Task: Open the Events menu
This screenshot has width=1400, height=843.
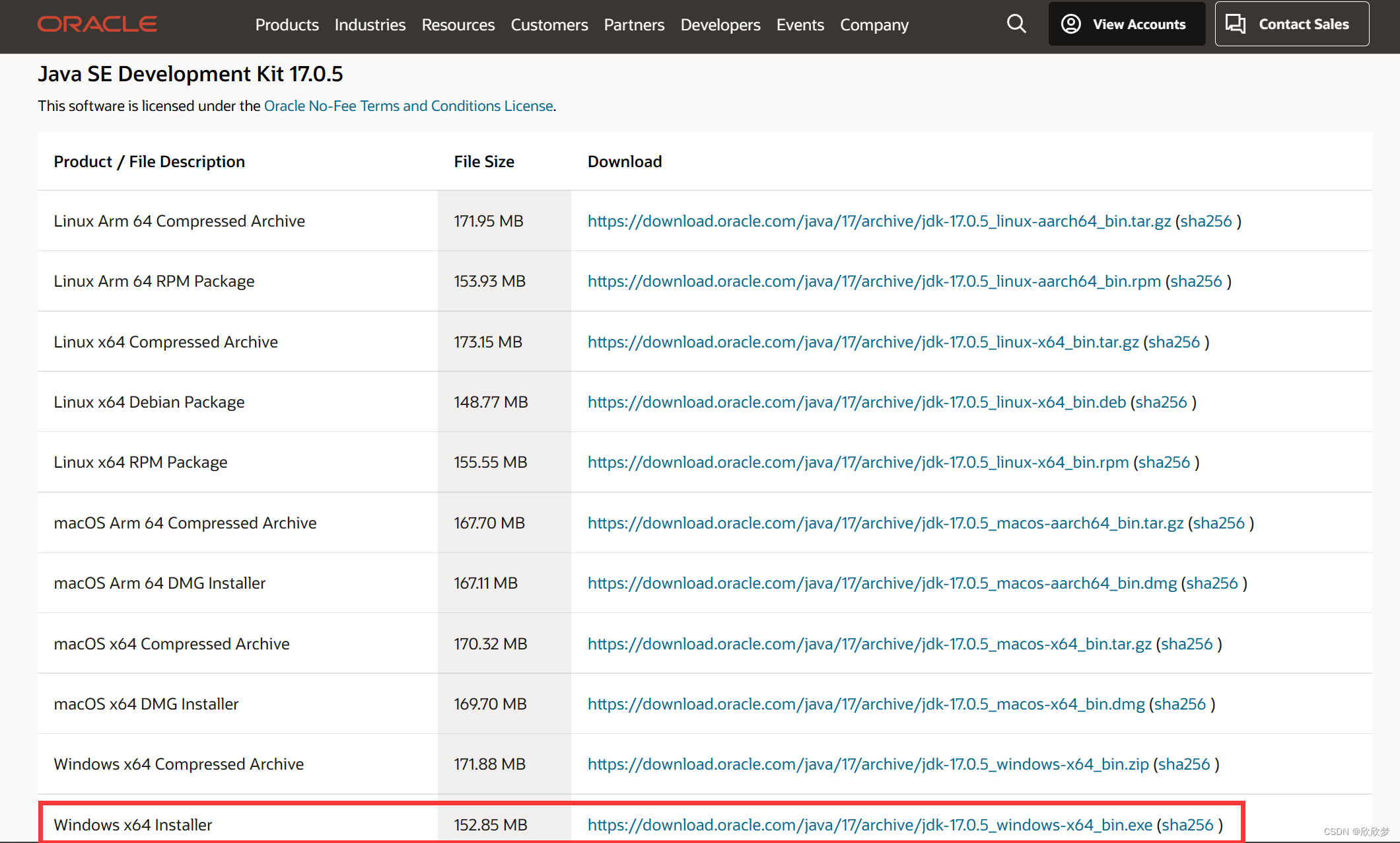Action: [800, 24]
